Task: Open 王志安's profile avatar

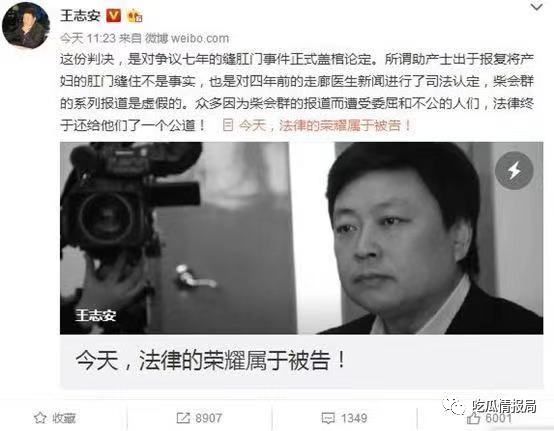Action: (26, 26)
